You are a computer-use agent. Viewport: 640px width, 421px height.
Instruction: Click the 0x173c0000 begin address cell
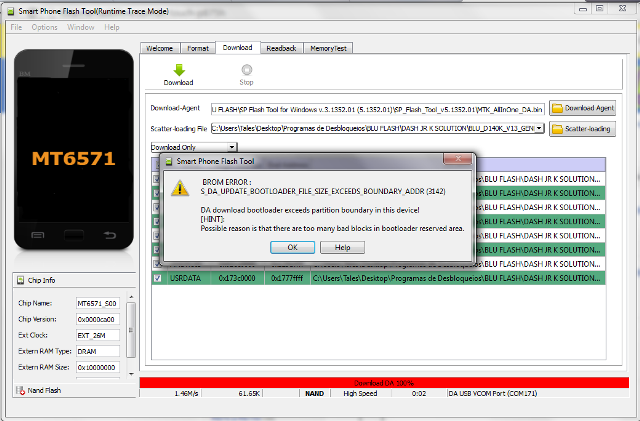coord(237,278)
